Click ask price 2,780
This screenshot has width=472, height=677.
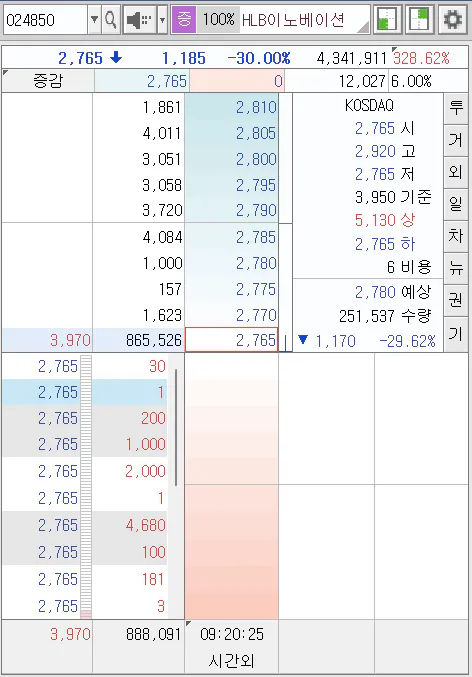tap(232, 263)
